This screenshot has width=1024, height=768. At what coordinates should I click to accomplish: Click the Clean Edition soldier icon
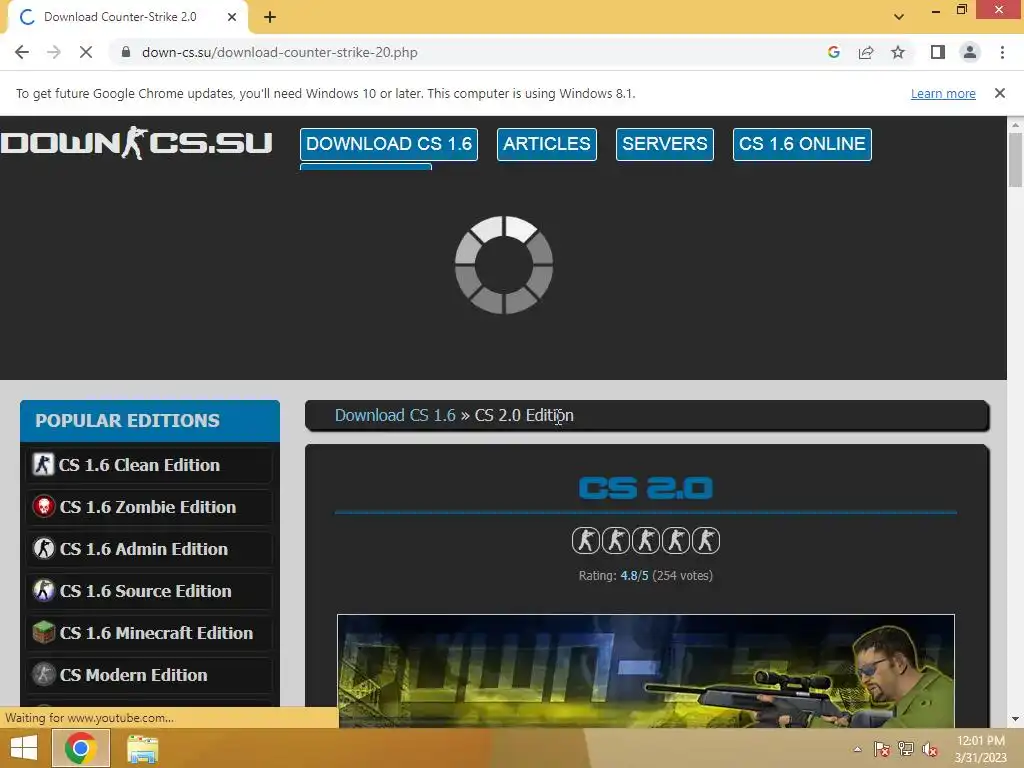[x=44, y=464]
